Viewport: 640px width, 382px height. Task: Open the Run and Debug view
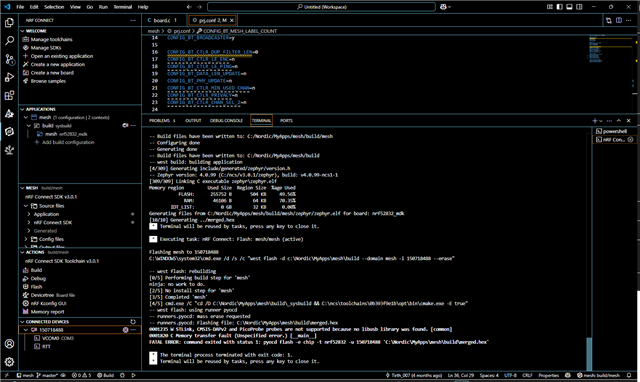click(9, 77)
